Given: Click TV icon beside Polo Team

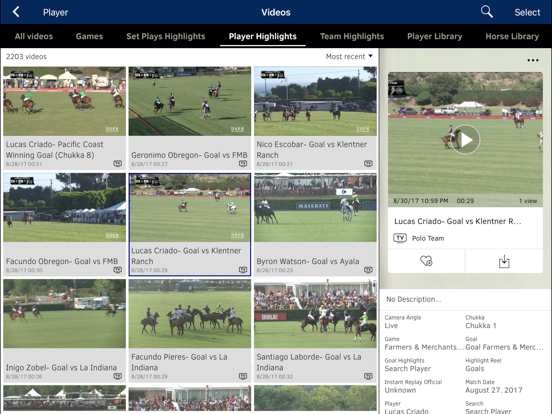Looking at the screenshot, I should tap(400, 238).
